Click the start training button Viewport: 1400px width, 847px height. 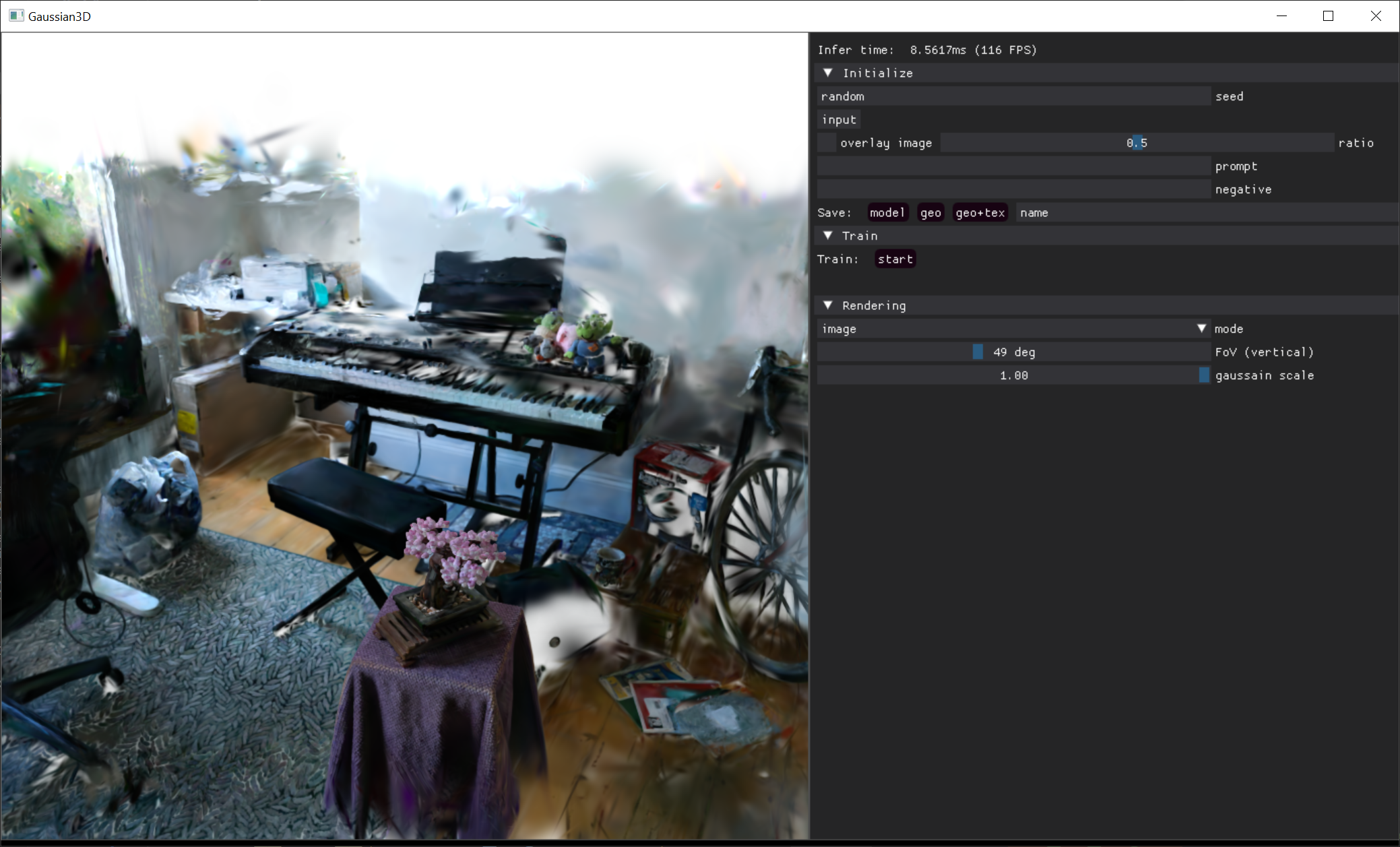[895, 259]
